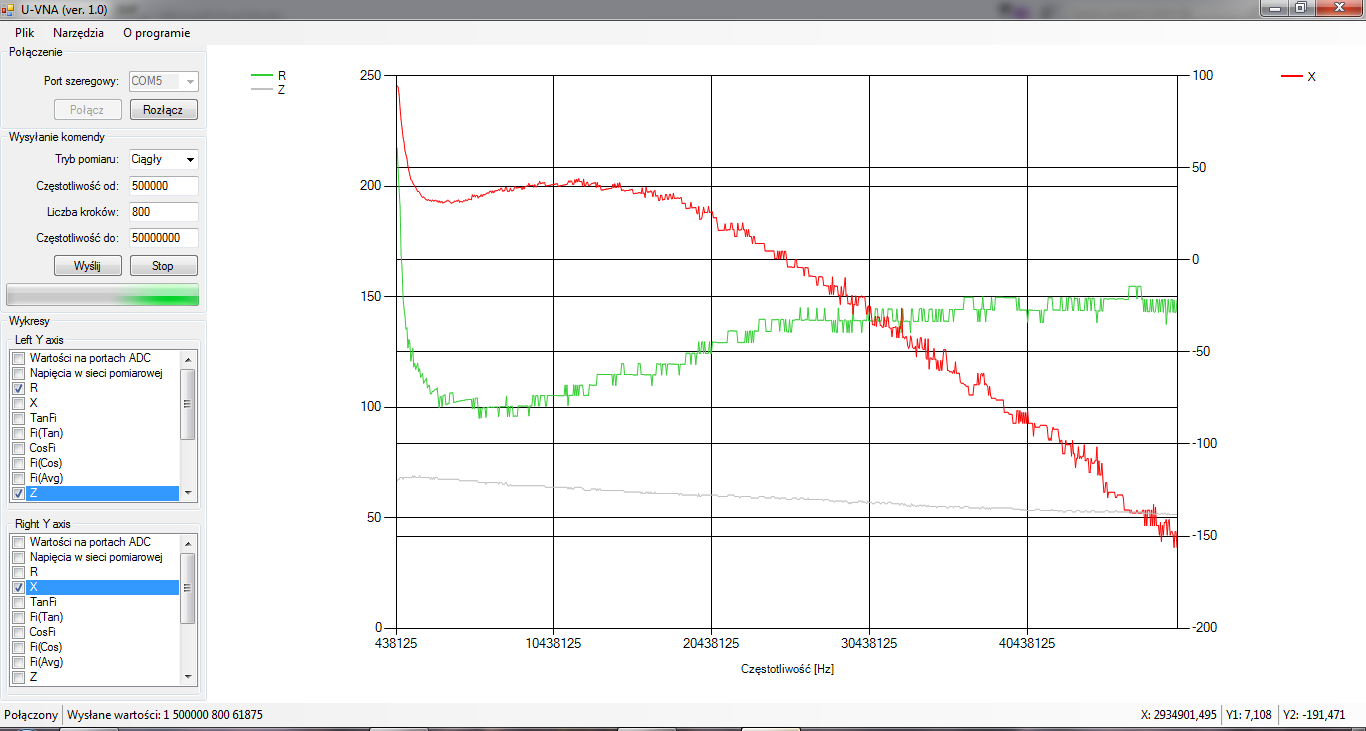Click the green R legend line marker
The width and height of the screenshot is (1366, 731).
click(262, 75)
